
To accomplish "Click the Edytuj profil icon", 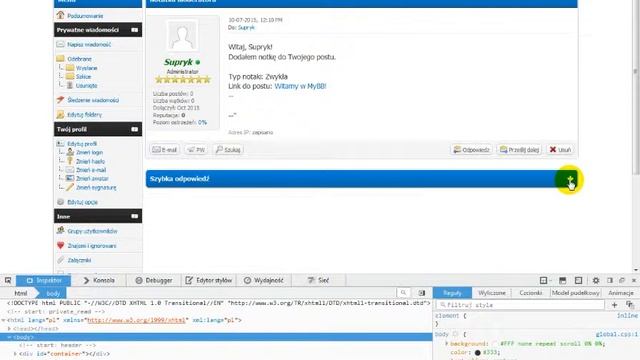I will tap(60, 143).
